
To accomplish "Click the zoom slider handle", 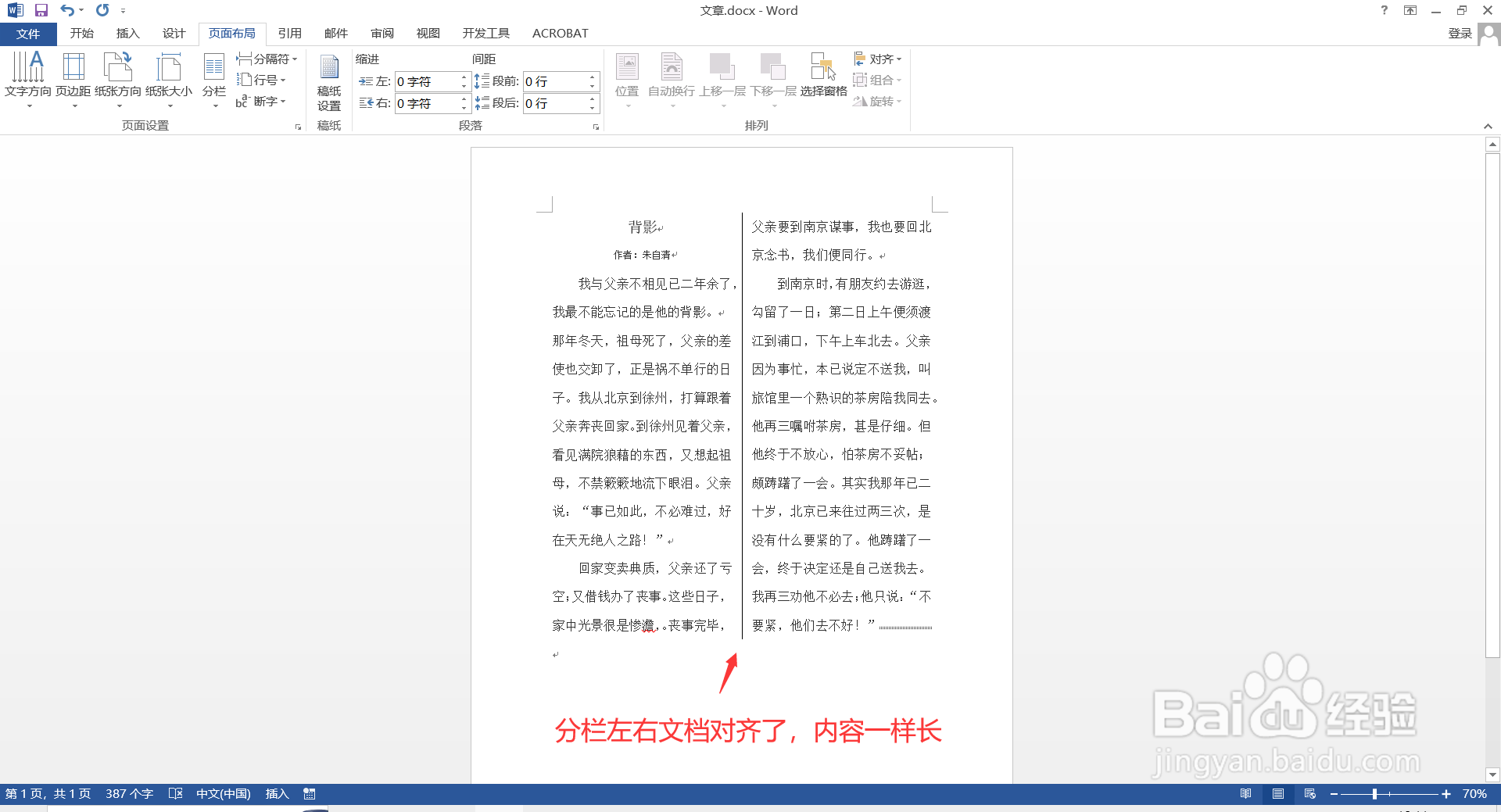I will 1374,794.
